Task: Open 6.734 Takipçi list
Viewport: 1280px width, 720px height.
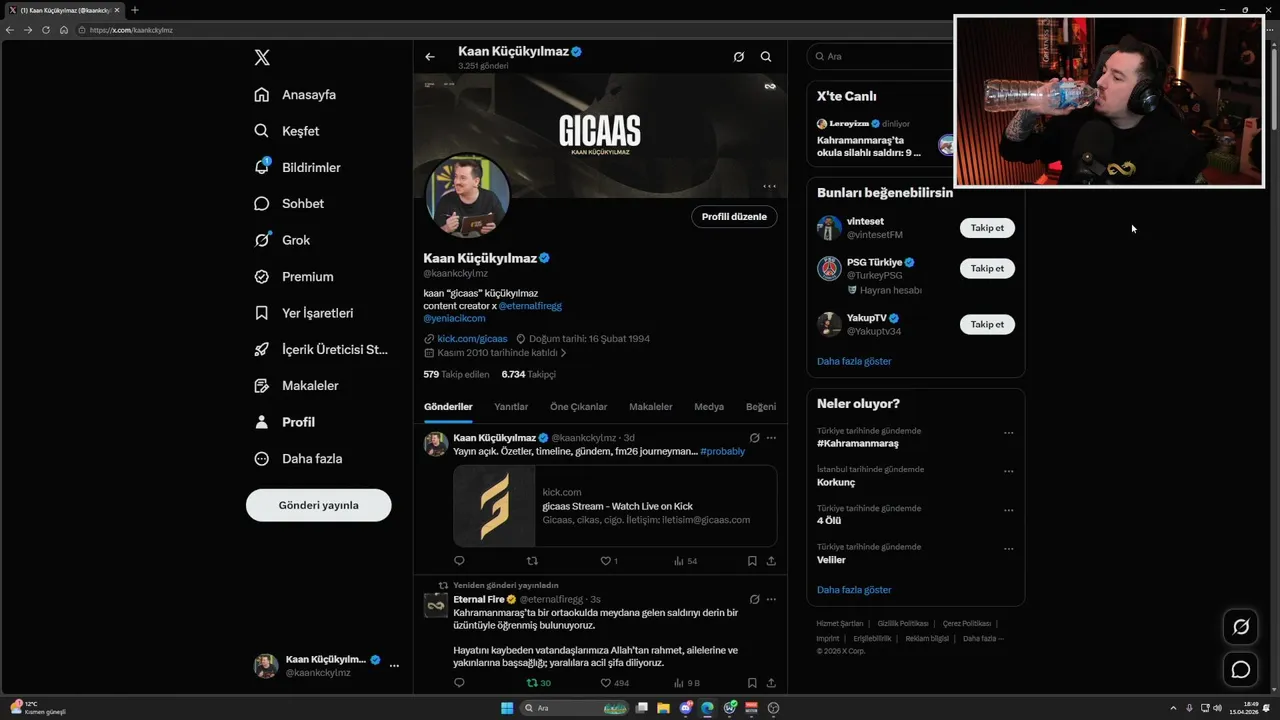Action: [529, 374]
